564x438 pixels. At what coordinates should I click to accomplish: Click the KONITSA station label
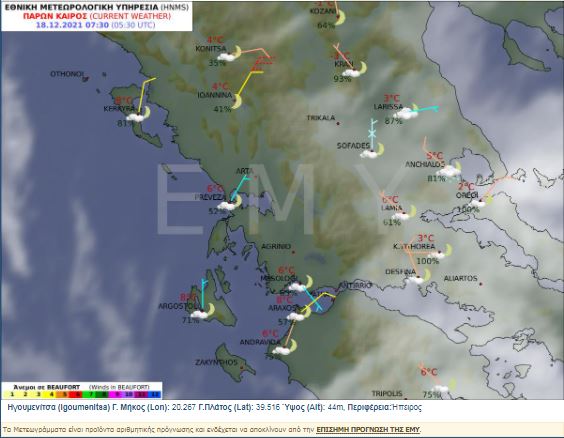pos(211,49)
